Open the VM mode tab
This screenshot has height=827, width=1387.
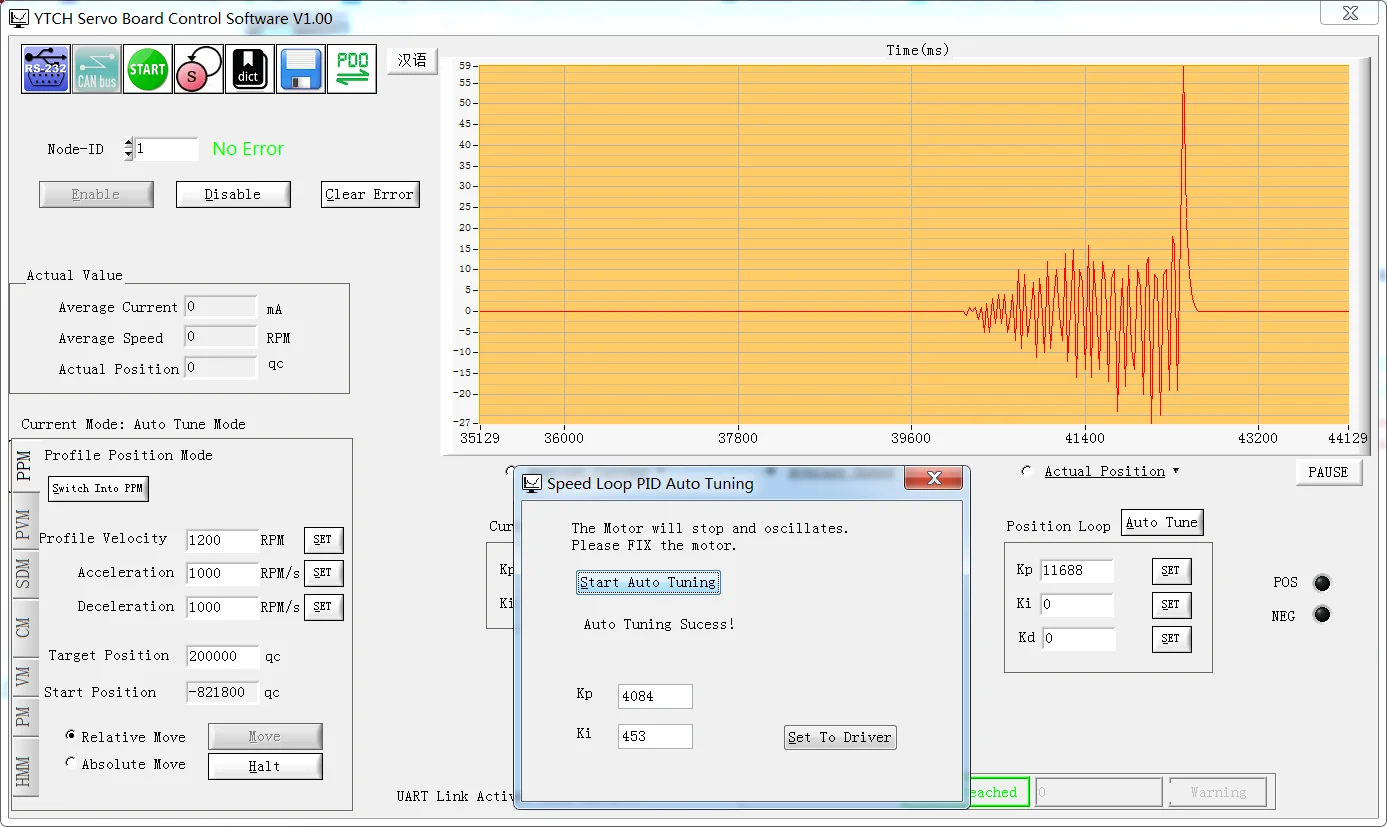pyautogui.click(x=24, y=677)
